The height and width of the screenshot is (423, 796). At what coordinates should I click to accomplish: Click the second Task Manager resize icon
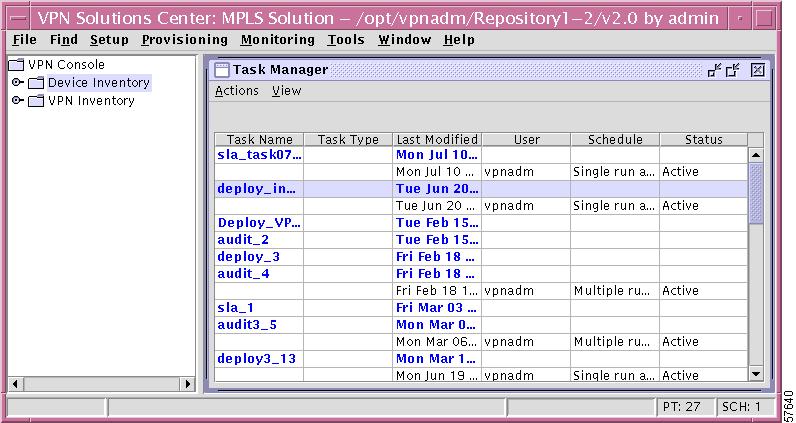tap(733, 70)
